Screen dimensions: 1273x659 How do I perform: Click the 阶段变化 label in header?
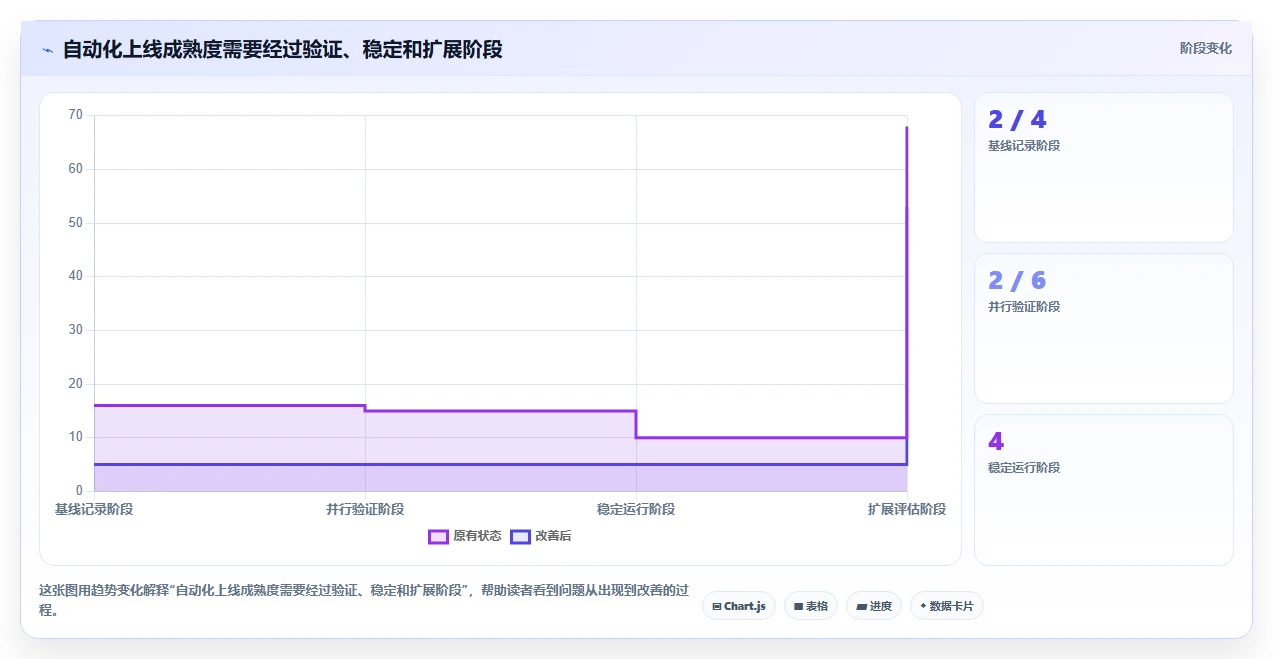pyautogui.click(x=1206, y=48)
